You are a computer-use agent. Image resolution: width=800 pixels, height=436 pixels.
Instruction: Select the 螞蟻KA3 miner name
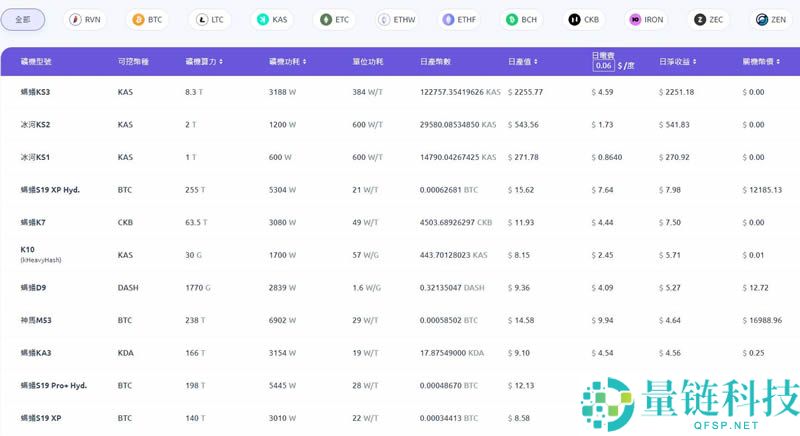pyautogui.click(x=36, y=353)
